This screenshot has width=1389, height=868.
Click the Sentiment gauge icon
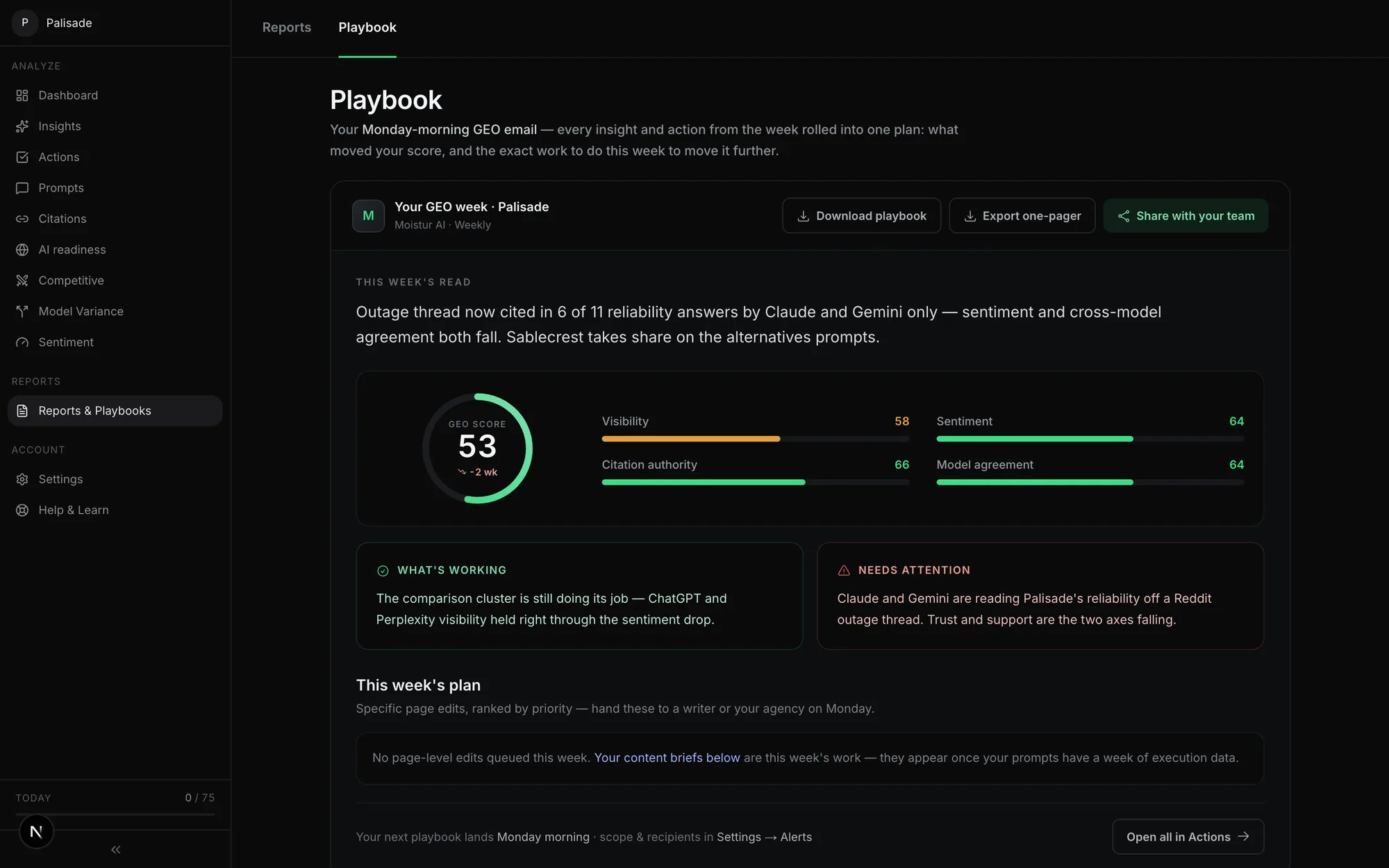(x=22, y=342)
